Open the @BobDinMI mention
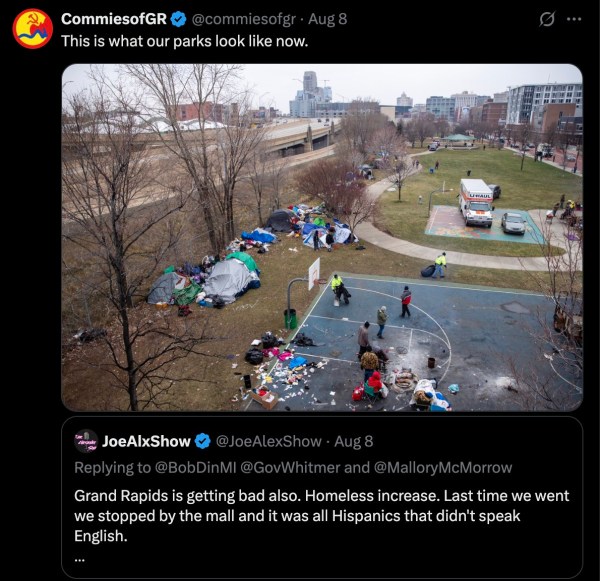 coord(195,467)
